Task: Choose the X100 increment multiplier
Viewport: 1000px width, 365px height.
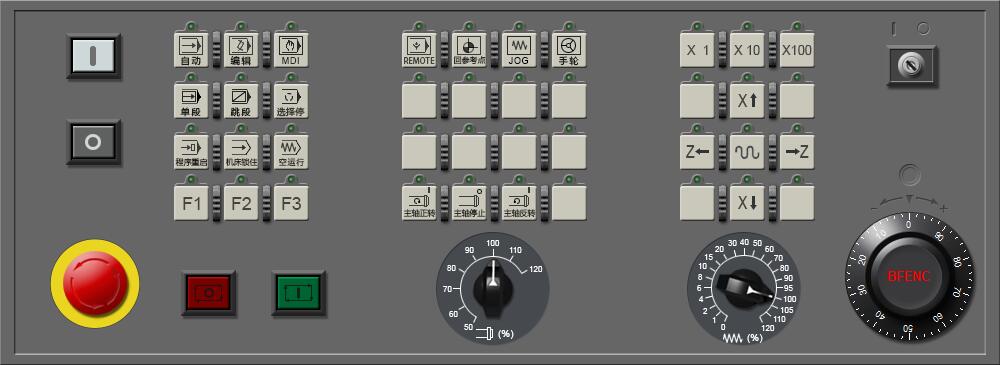Action: [x=797, y=49]
